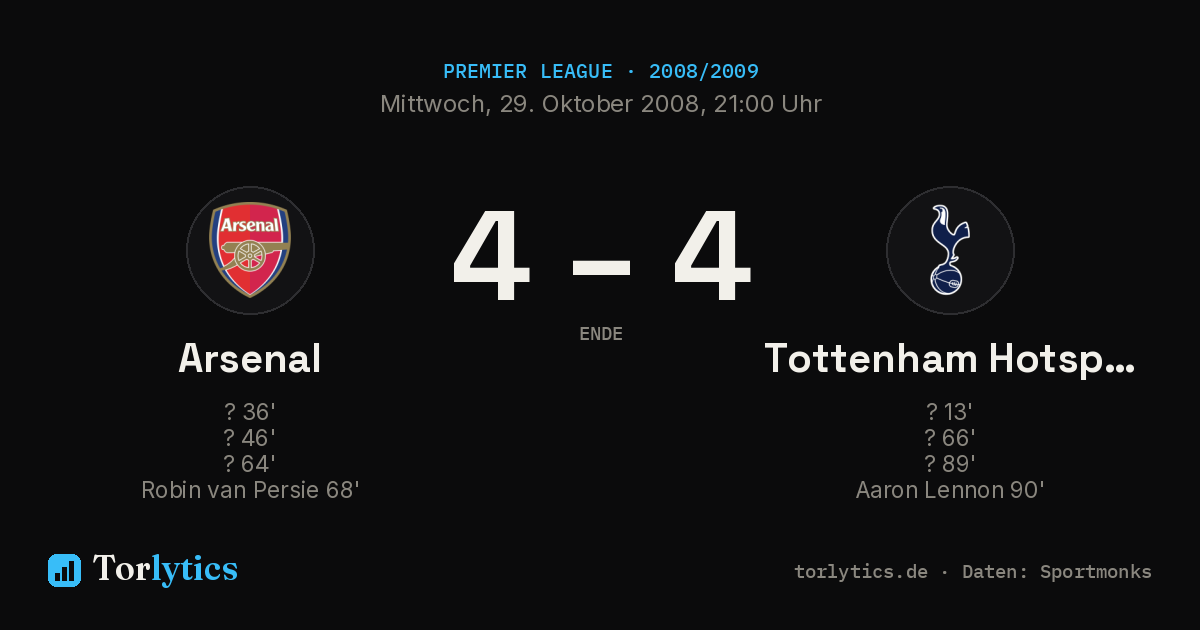This screenshot has width=1200, height=630.
Task: Click the Tottenham Hotspur crest
Action: coord(950,250)
